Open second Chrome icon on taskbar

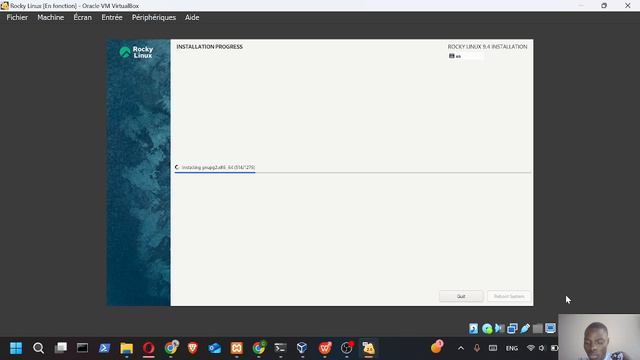[x=259, y=348]
